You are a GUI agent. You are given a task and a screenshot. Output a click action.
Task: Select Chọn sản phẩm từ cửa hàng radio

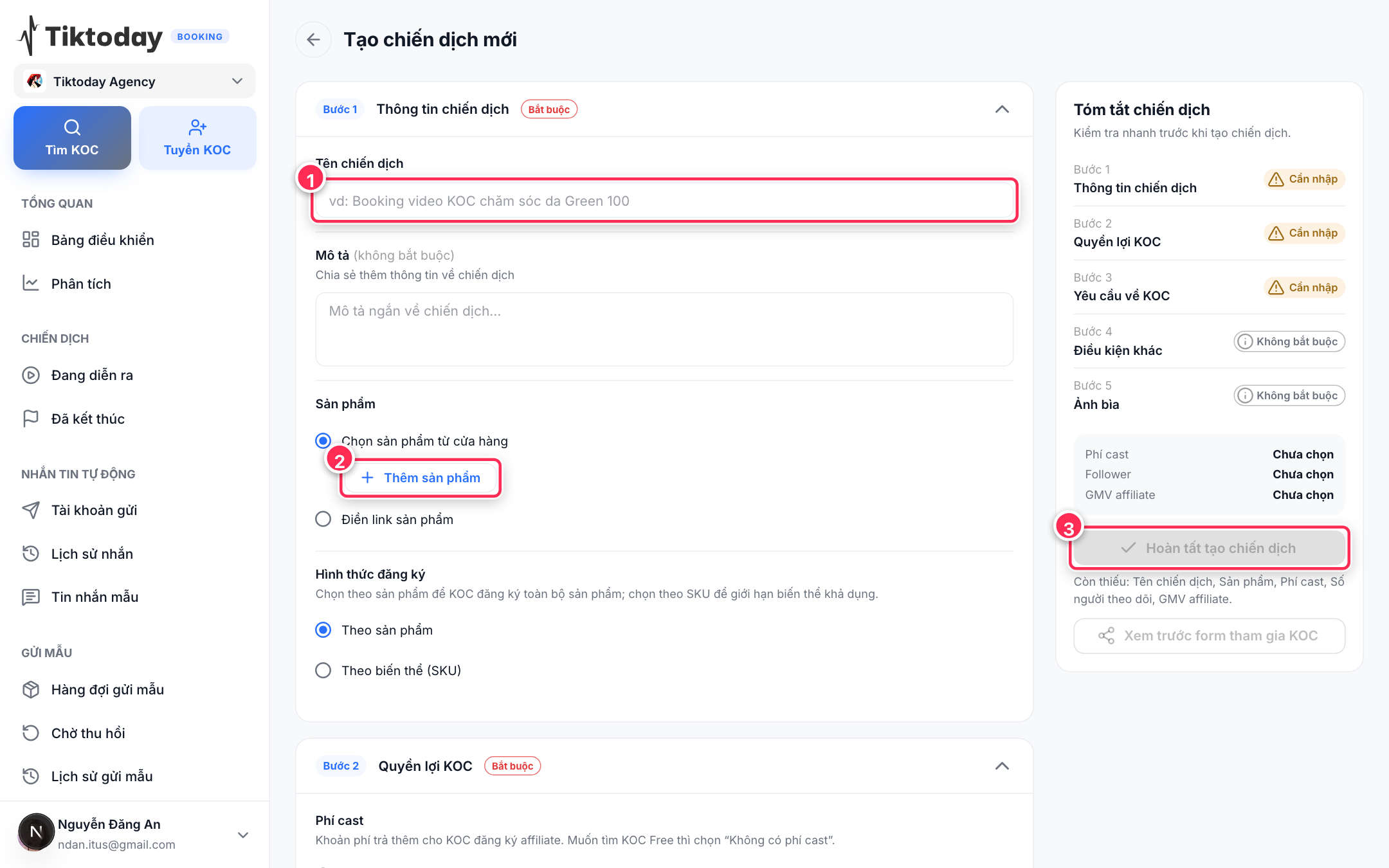point(323,440)
